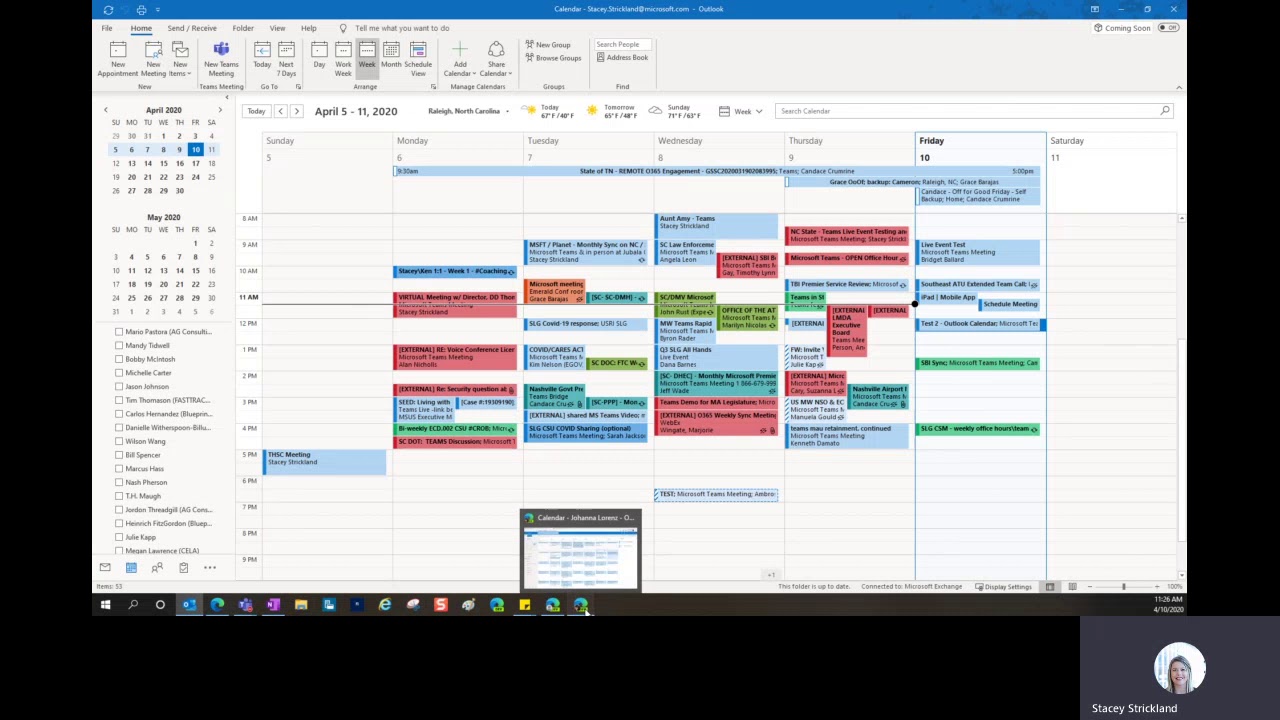Open the navigation bar more options (ellipsis)
This screenshot has height=720, width=1280.
pyautogui.click(x=210, y=568)
